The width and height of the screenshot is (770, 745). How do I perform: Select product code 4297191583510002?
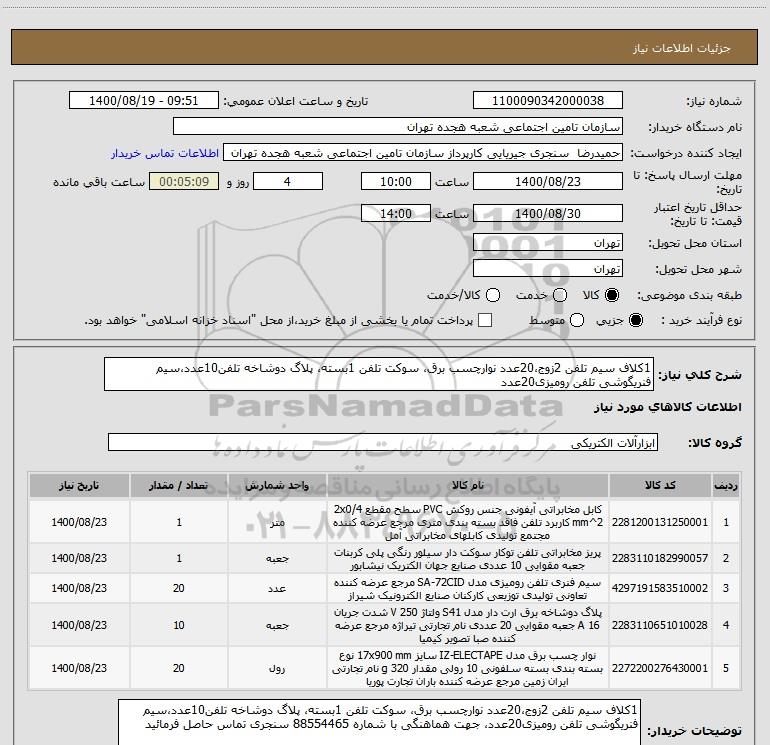(x=660, y=588)
